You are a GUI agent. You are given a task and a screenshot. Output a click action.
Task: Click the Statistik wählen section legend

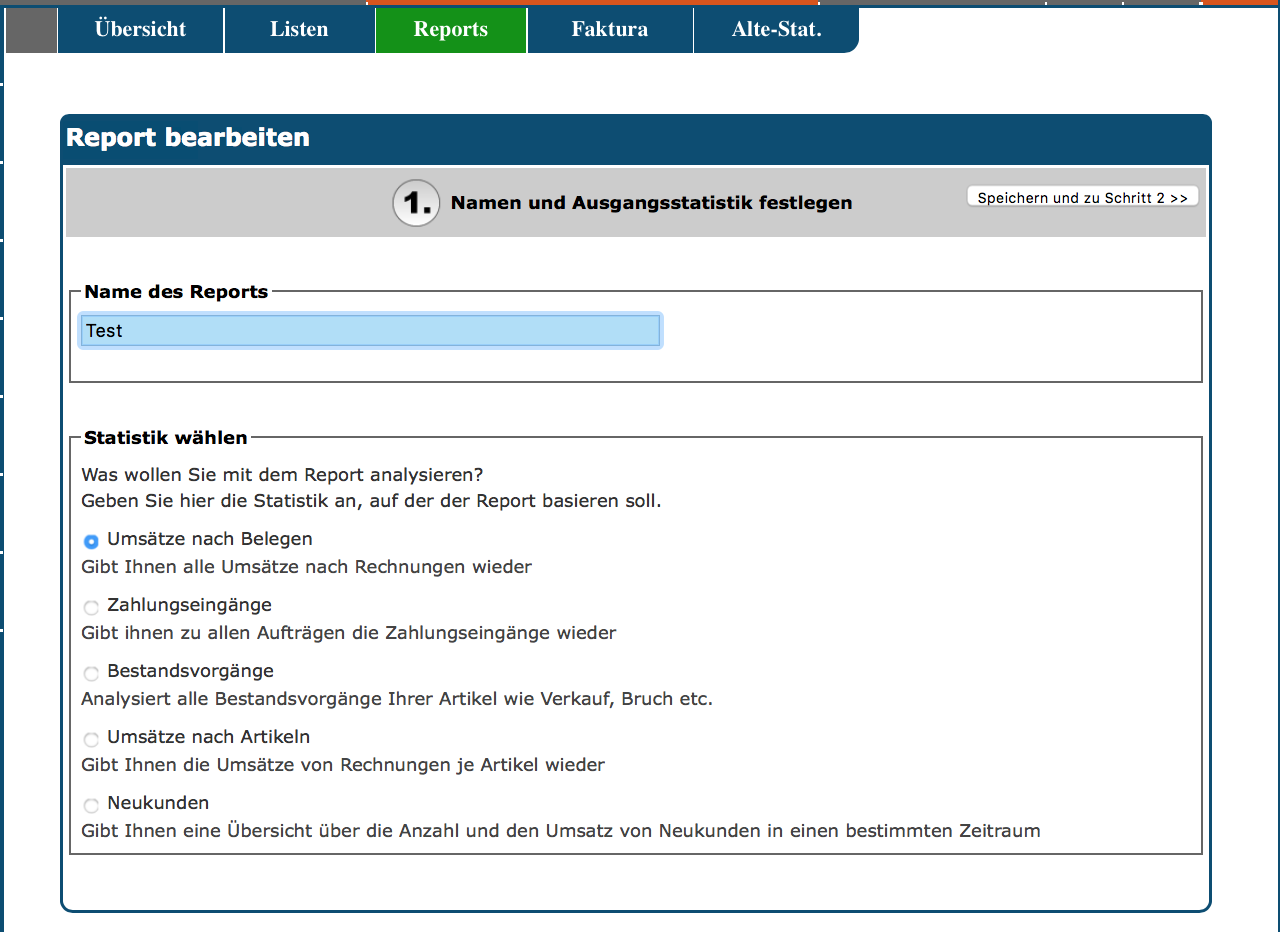coord(166,438)
